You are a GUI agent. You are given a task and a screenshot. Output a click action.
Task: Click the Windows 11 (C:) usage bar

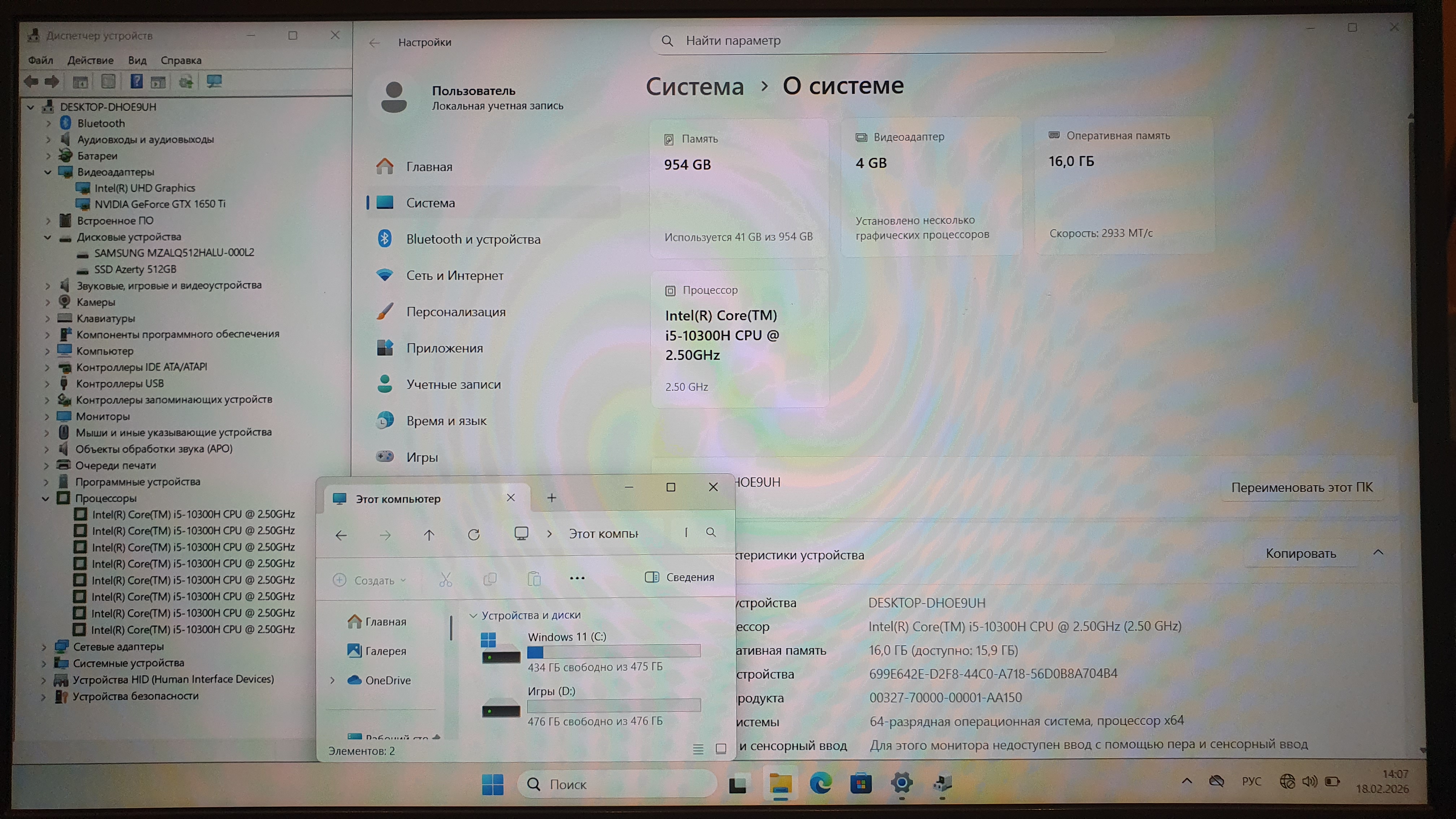613,652
